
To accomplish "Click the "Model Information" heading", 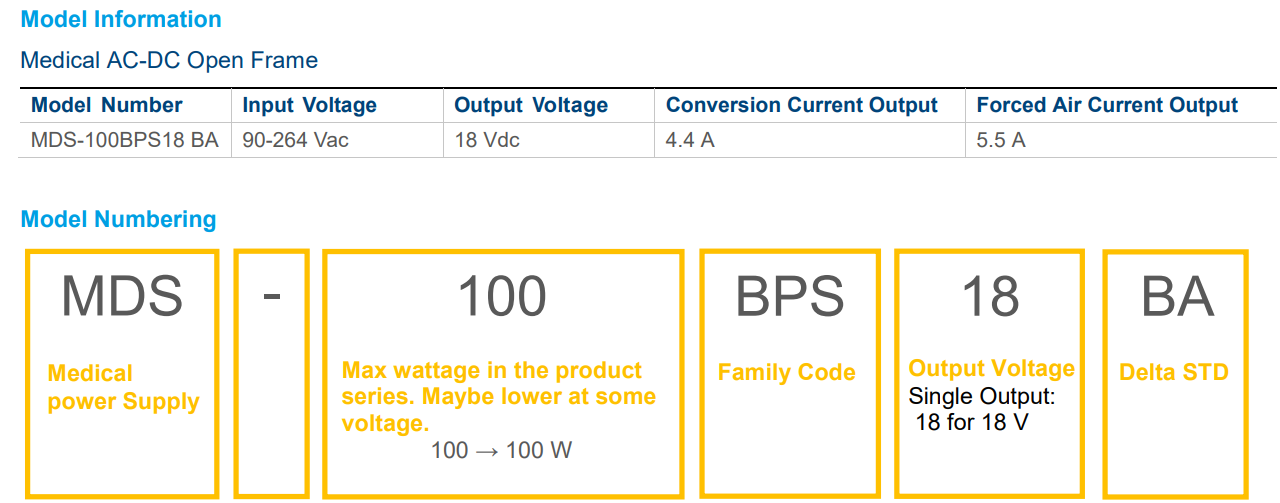I will (x=121, y=19).
